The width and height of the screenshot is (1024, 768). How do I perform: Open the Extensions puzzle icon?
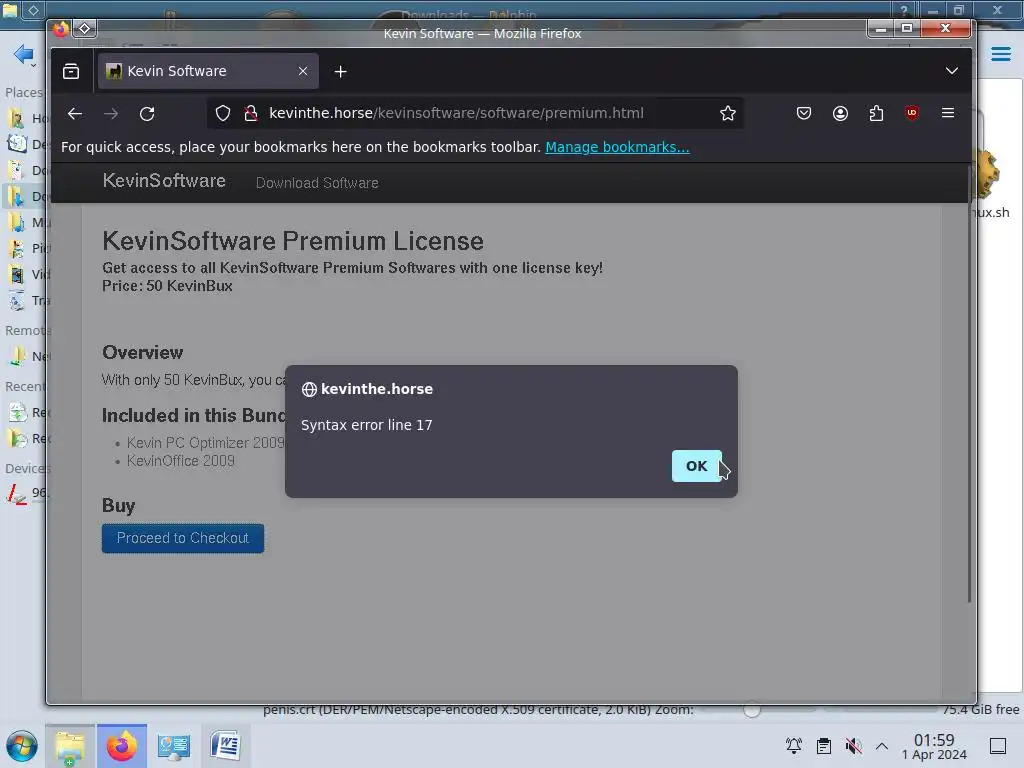click(x=876, y=114)
